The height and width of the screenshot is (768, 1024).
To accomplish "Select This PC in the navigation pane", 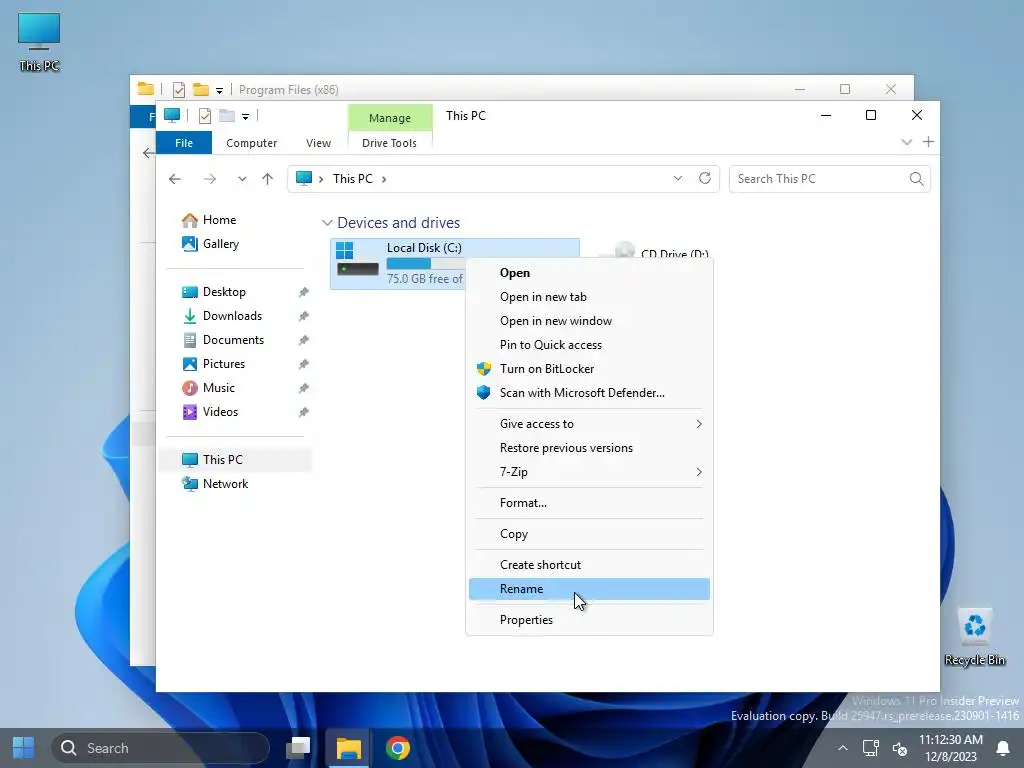I will (235, 460).
